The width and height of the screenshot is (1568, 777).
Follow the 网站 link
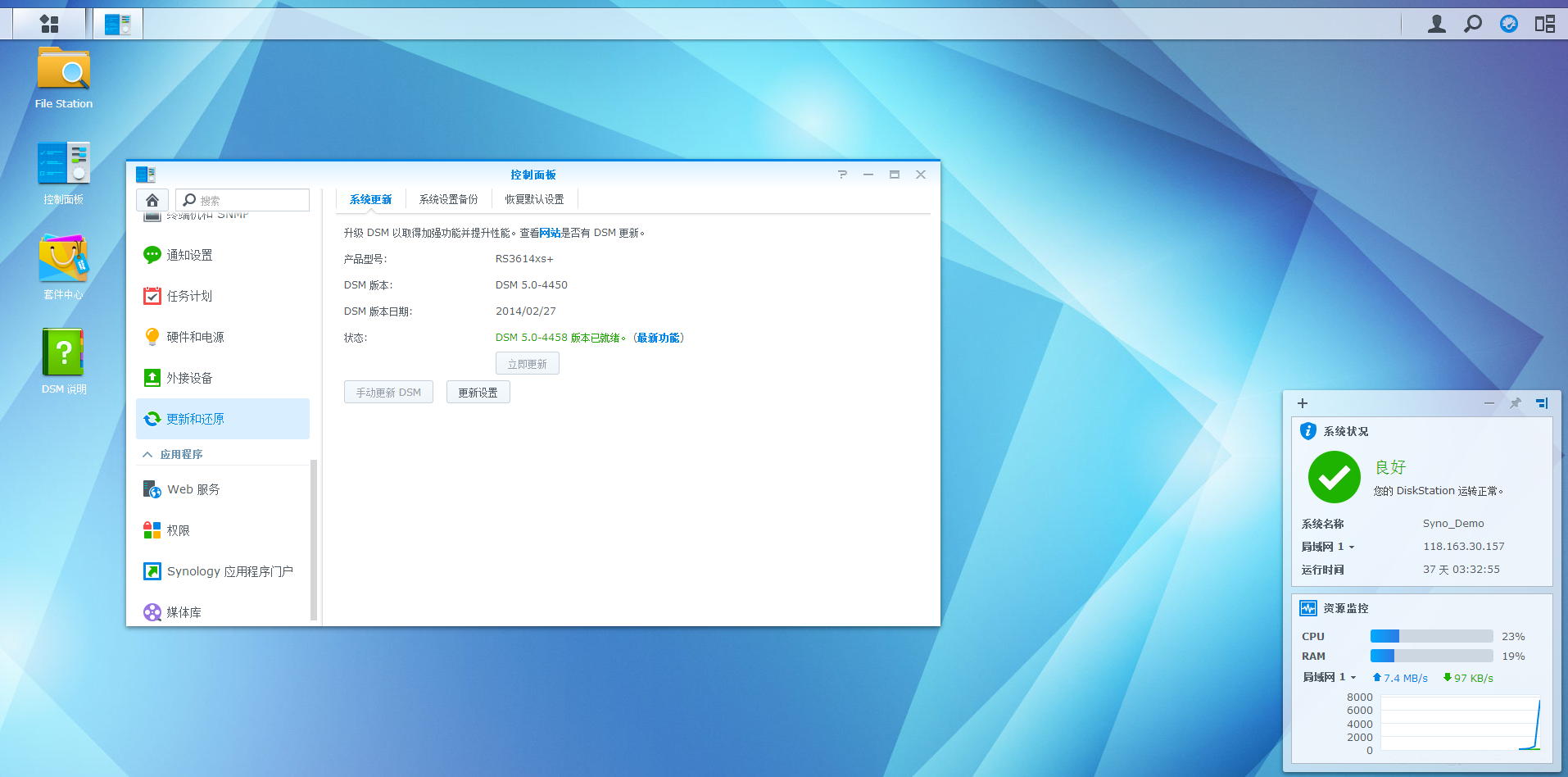[550, 233]
